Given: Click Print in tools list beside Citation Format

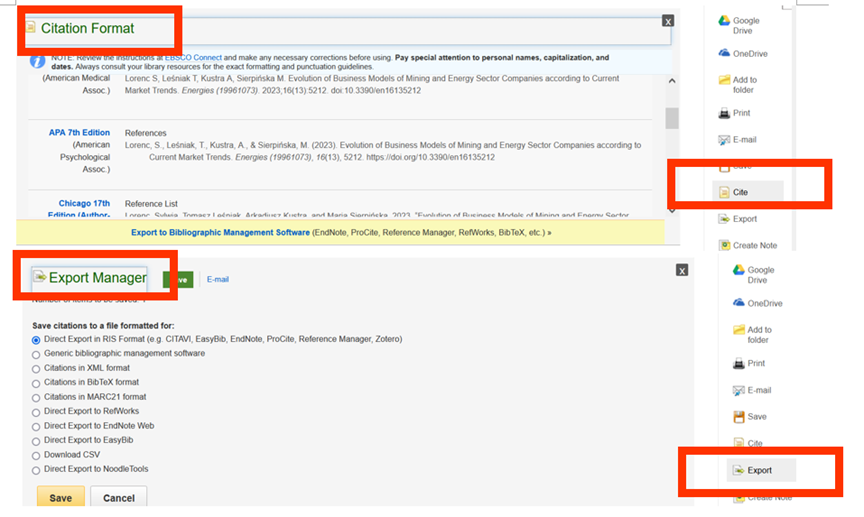Looking at the screenshot, I should pos(734,113).
